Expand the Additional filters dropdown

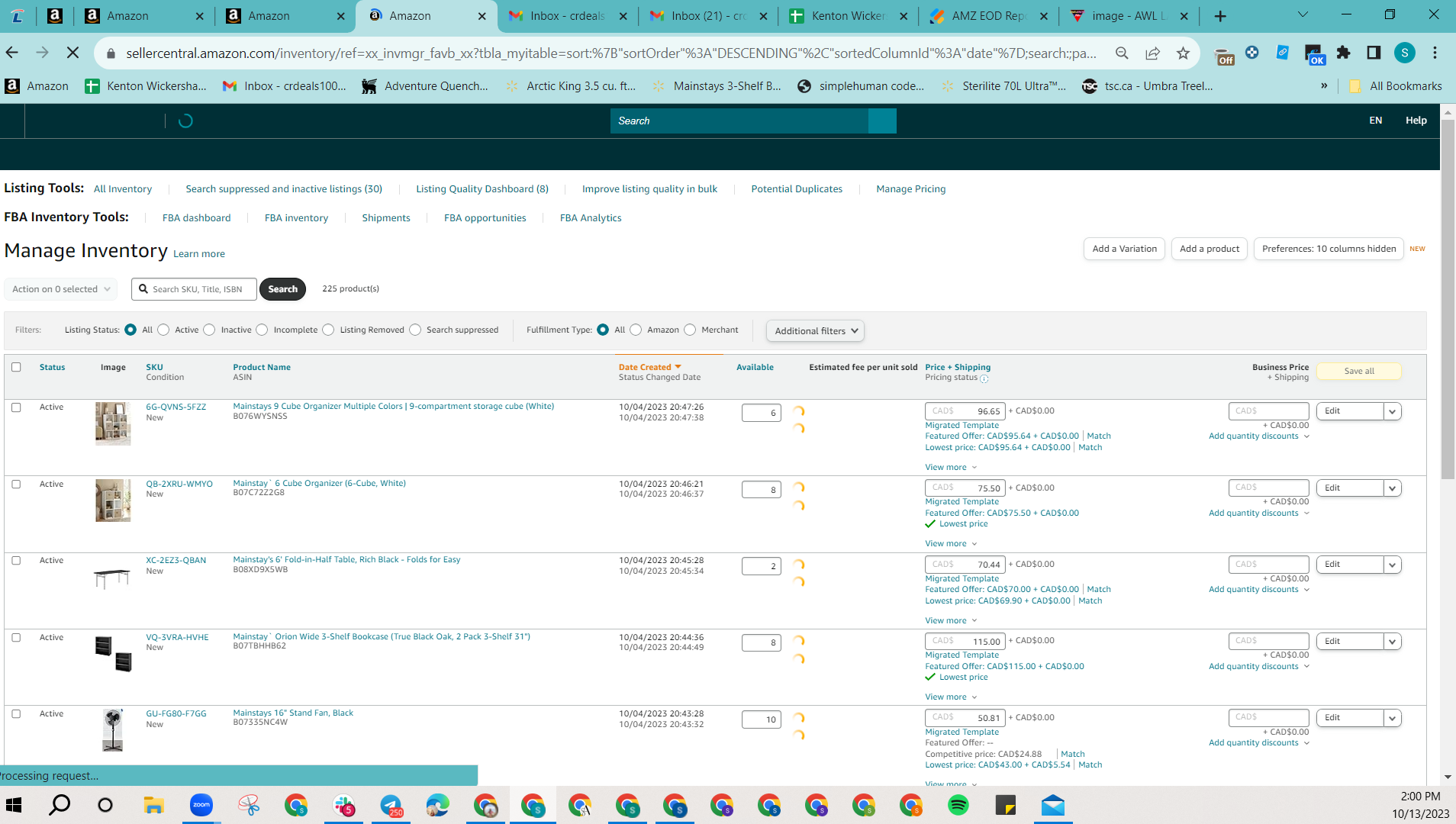click(815, 331)
